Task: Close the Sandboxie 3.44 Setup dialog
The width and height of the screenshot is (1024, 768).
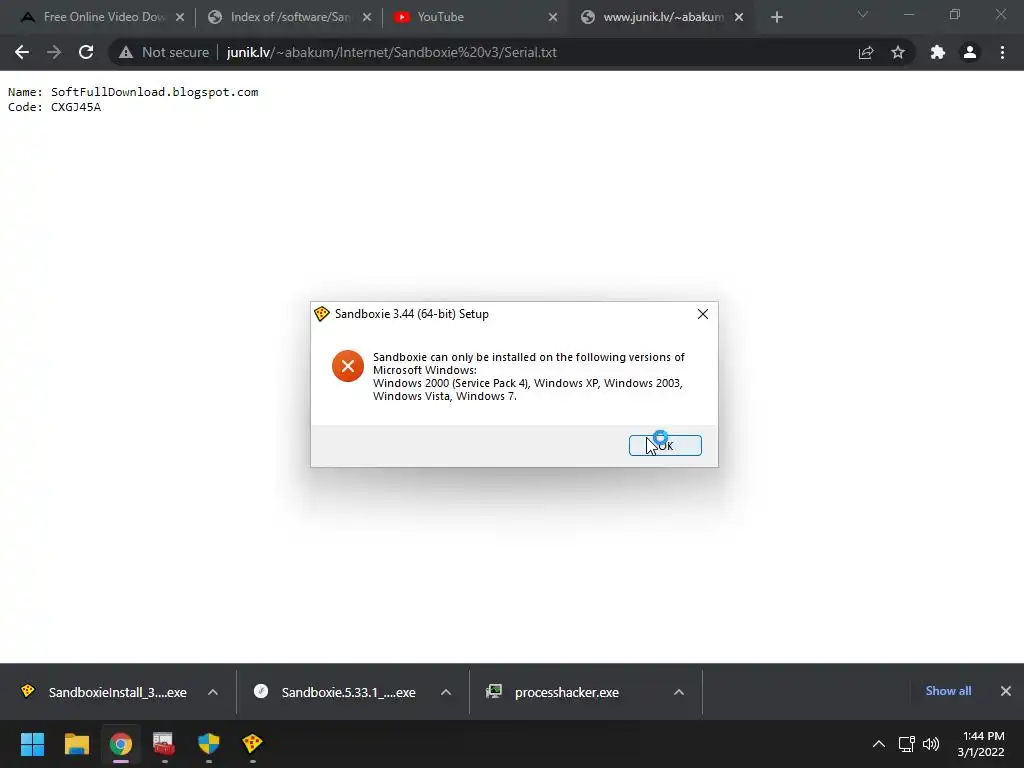Action: pos(703,314)
